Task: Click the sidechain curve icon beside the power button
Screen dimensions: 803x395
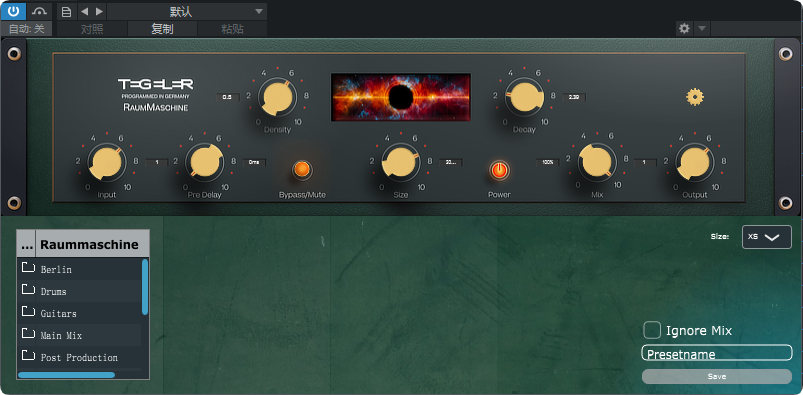Action: [x=39, y=11]
